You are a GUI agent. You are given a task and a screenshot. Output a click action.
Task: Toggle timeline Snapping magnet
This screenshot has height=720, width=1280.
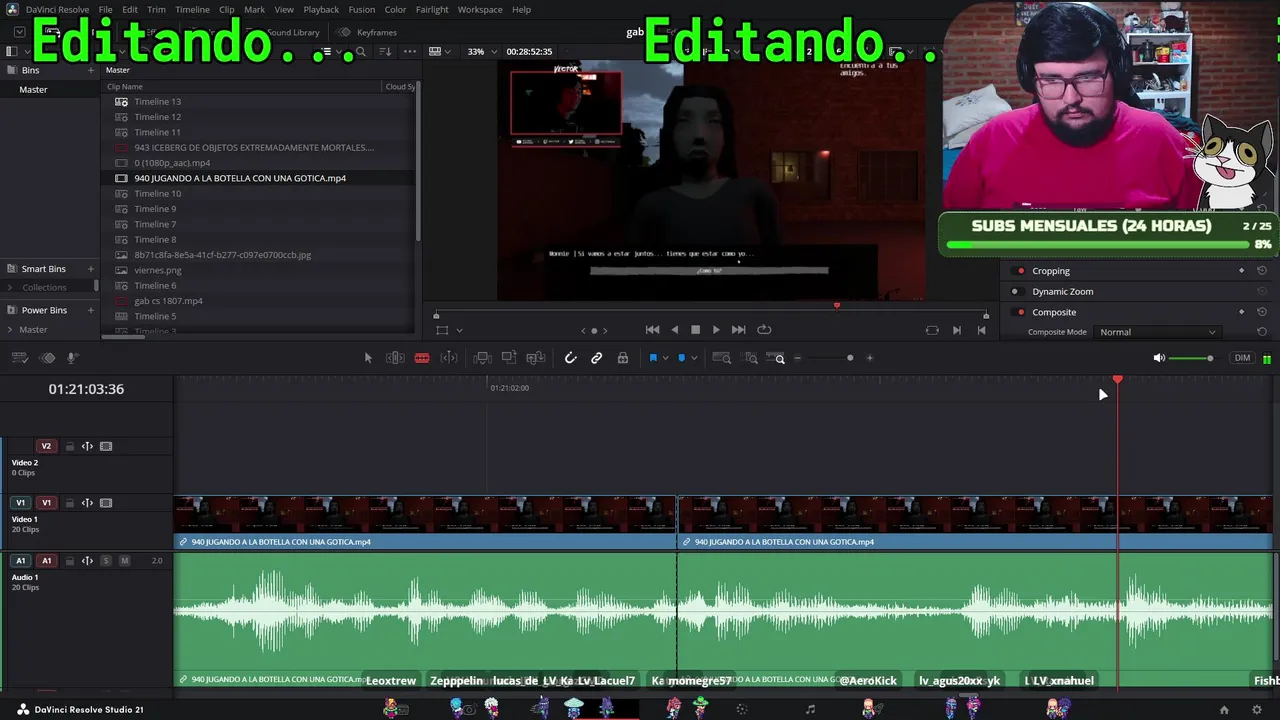pyautogui.click(x=571, y=358)
